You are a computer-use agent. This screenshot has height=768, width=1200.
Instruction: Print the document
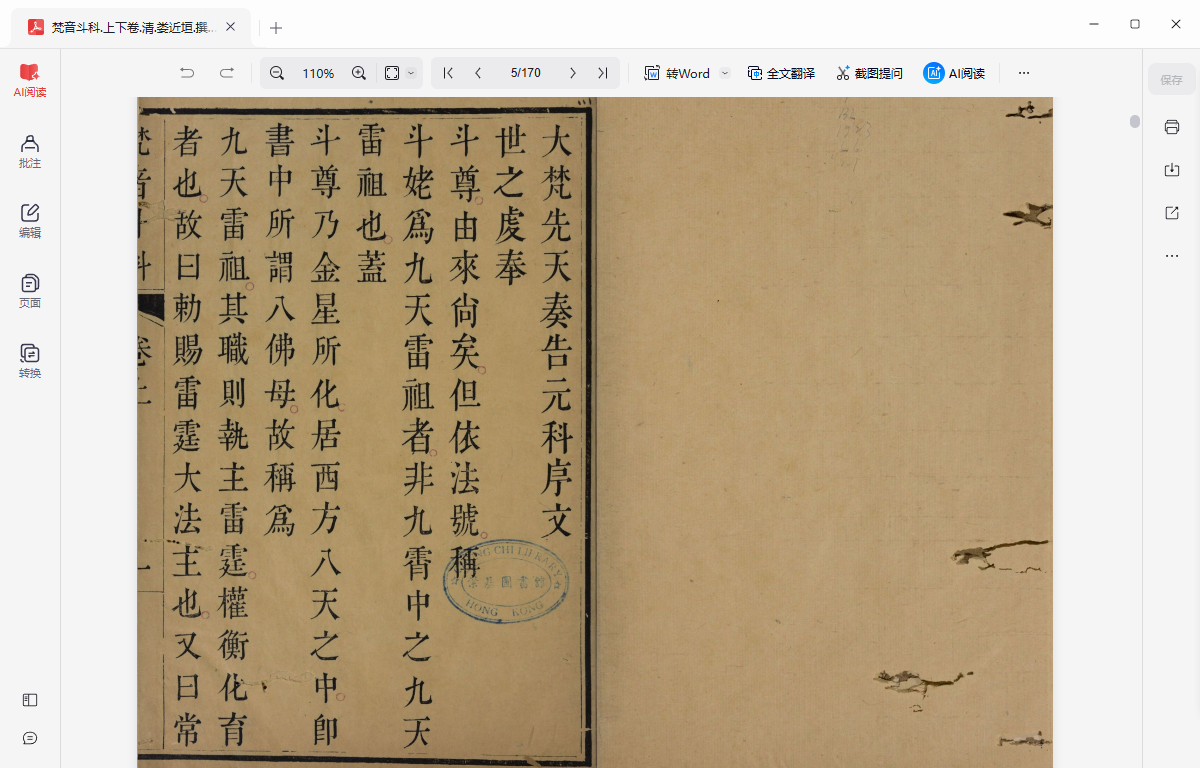point(1172,126)
